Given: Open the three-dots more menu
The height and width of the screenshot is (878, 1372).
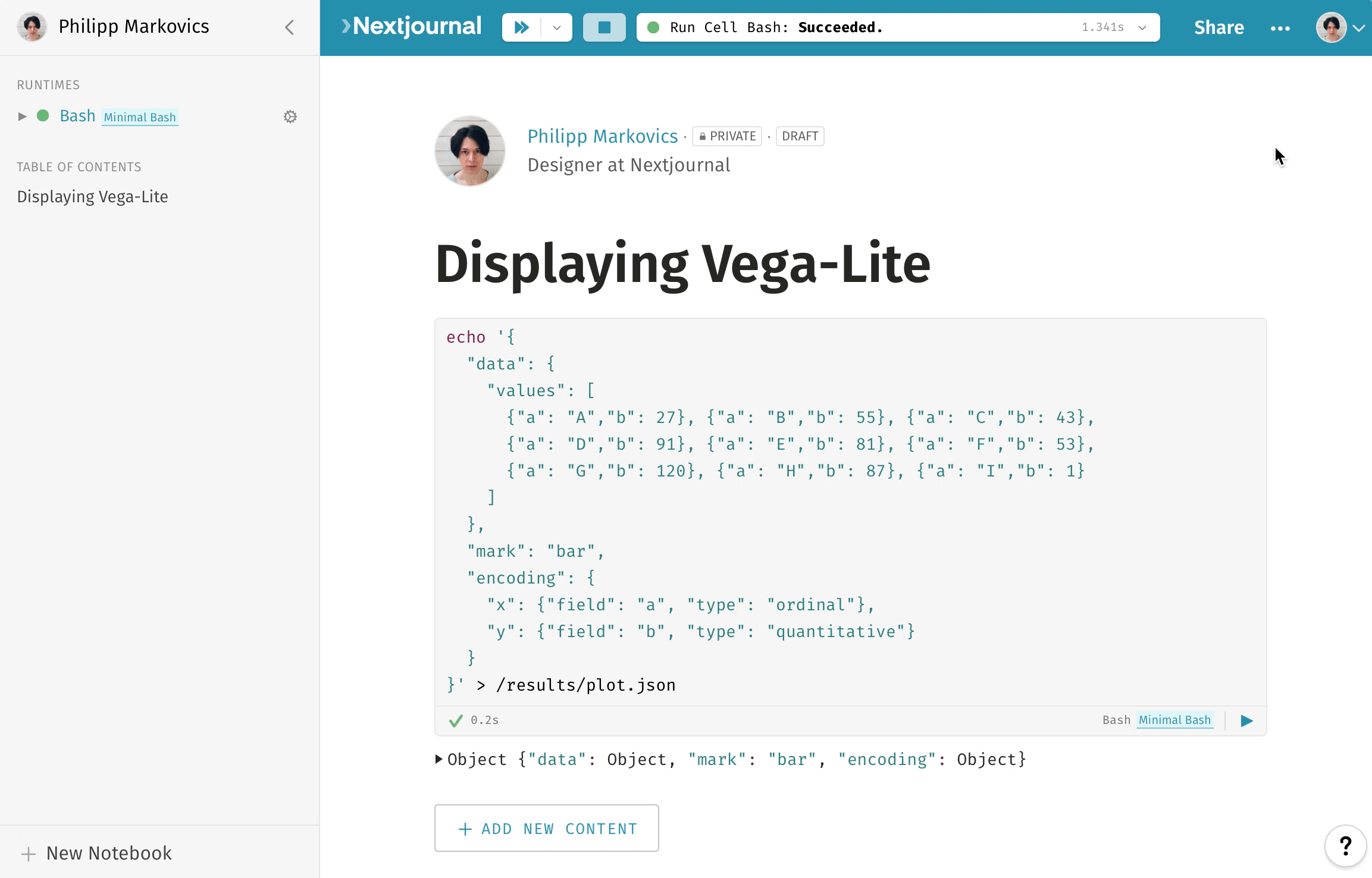Looking at the screenshot, I should click(x=1280, y=28).
